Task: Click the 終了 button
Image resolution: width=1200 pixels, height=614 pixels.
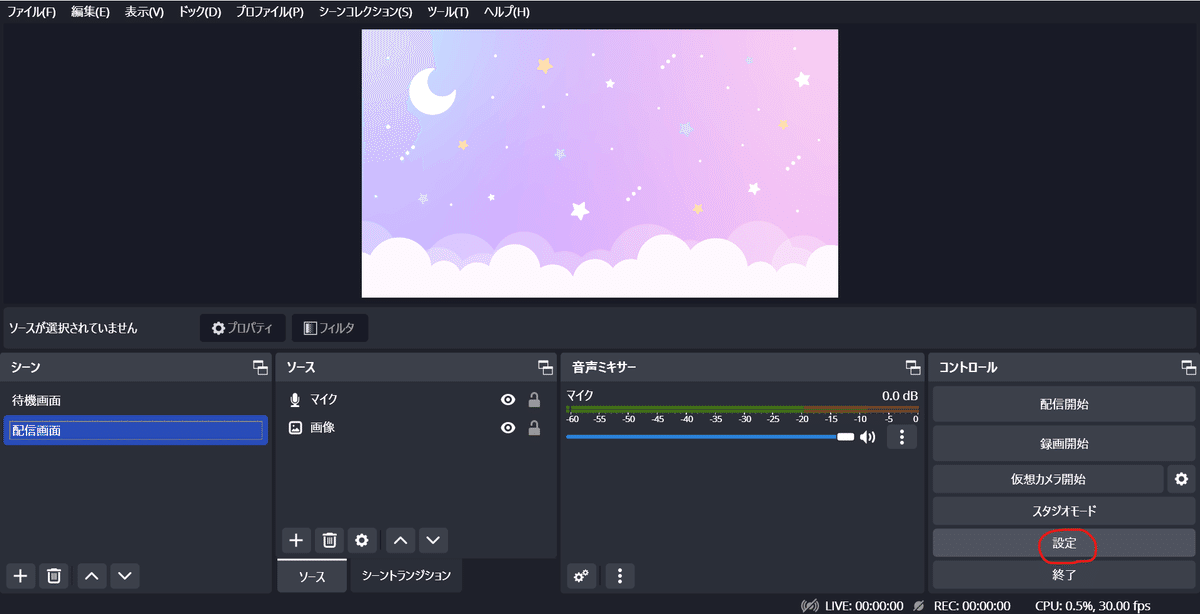Action: pos(1064,575)
